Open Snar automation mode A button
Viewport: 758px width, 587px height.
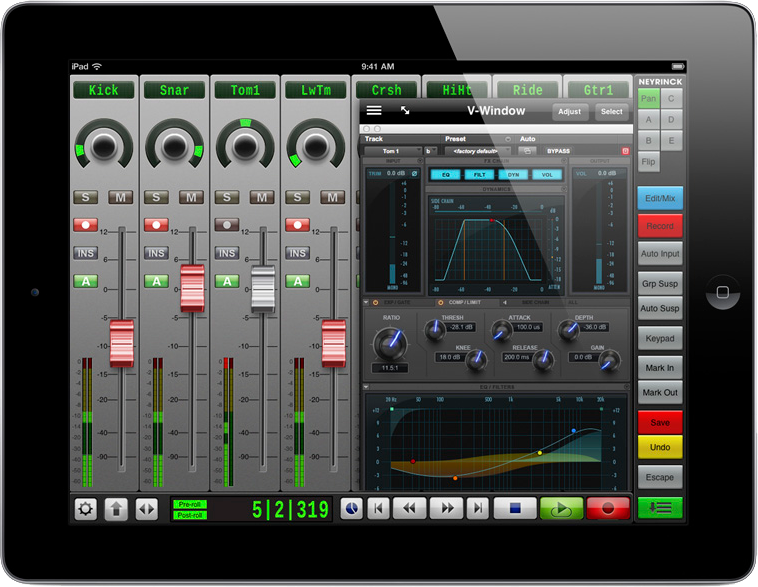[156, 281]
